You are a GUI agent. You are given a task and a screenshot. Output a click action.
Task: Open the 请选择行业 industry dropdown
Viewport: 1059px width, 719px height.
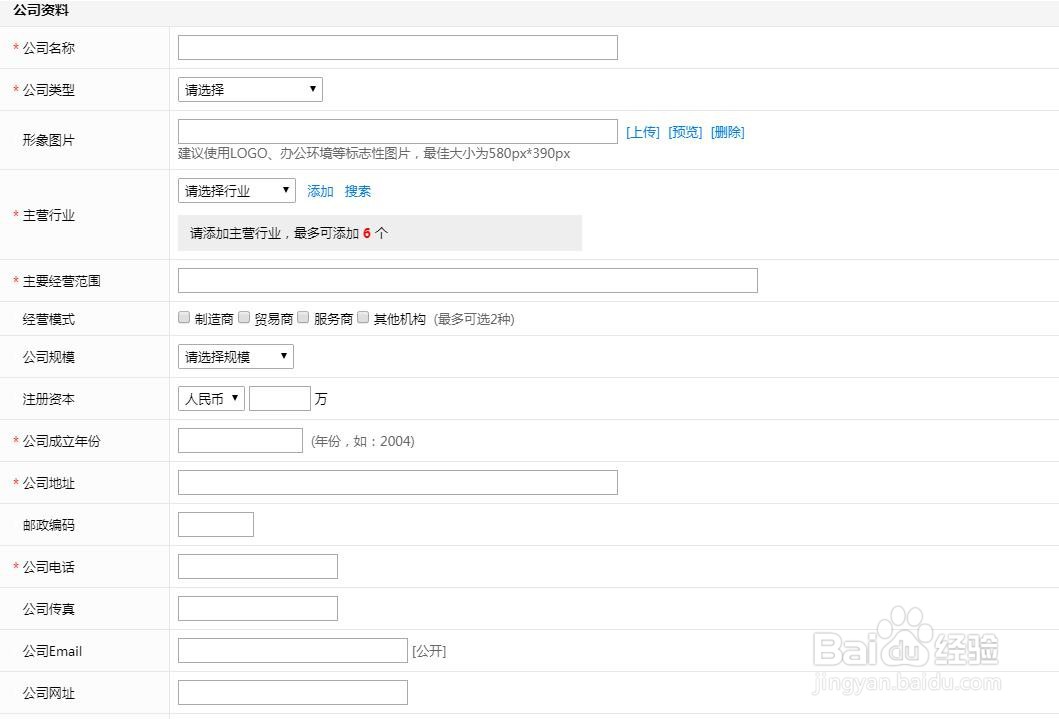click(236, 189)
